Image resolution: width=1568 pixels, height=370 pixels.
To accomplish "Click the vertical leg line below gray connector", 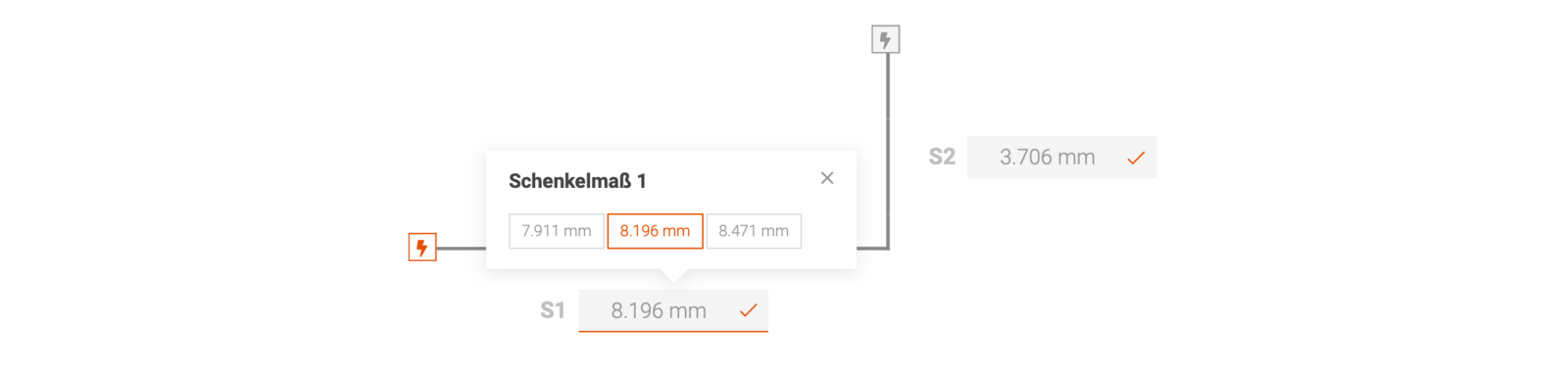I will pos(888,147).
